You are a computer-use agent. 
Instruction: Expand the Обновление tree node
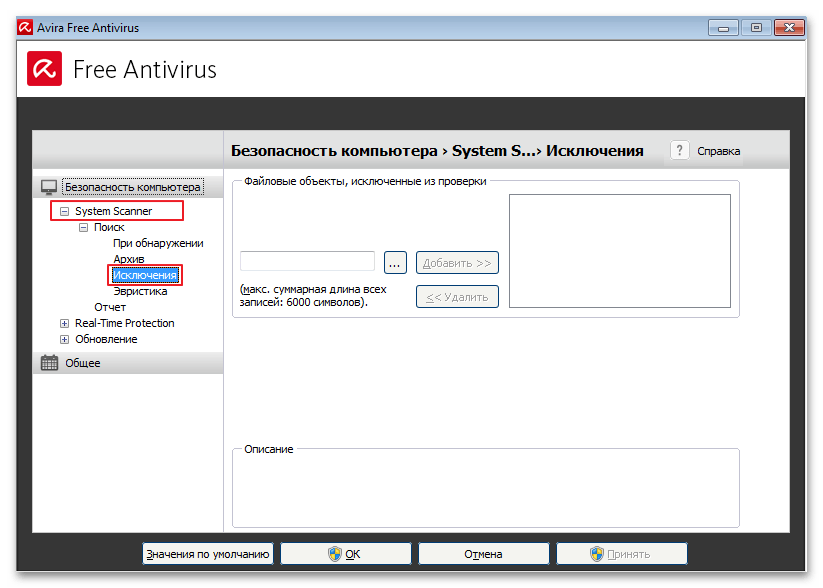point(65,339)
